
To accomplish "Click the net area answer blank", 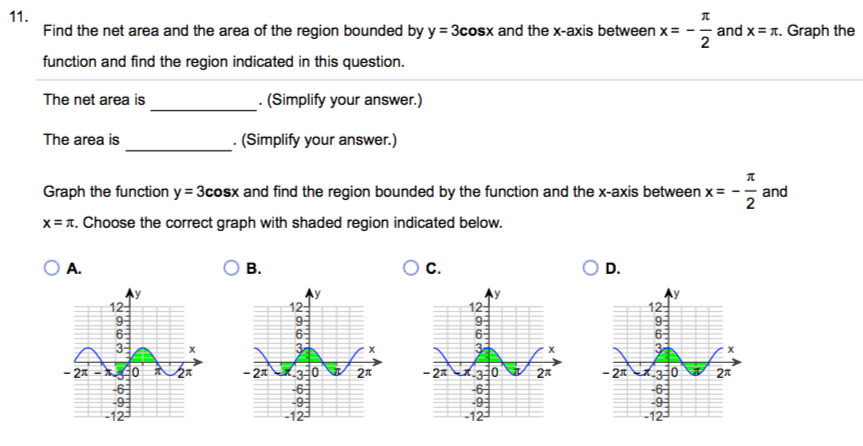I will tap(204, 101).
